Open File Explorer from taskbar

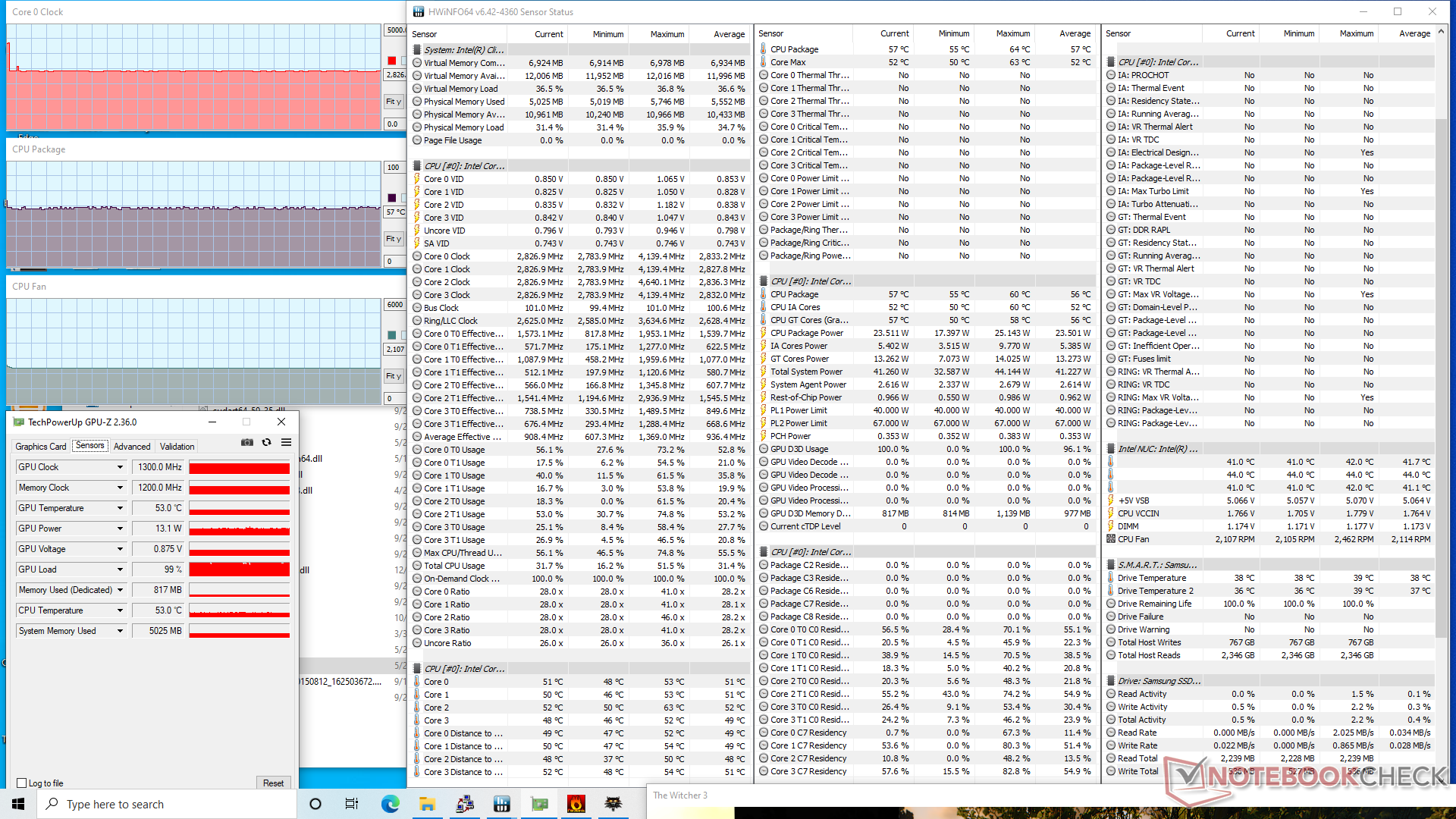[x=427, y=804]
